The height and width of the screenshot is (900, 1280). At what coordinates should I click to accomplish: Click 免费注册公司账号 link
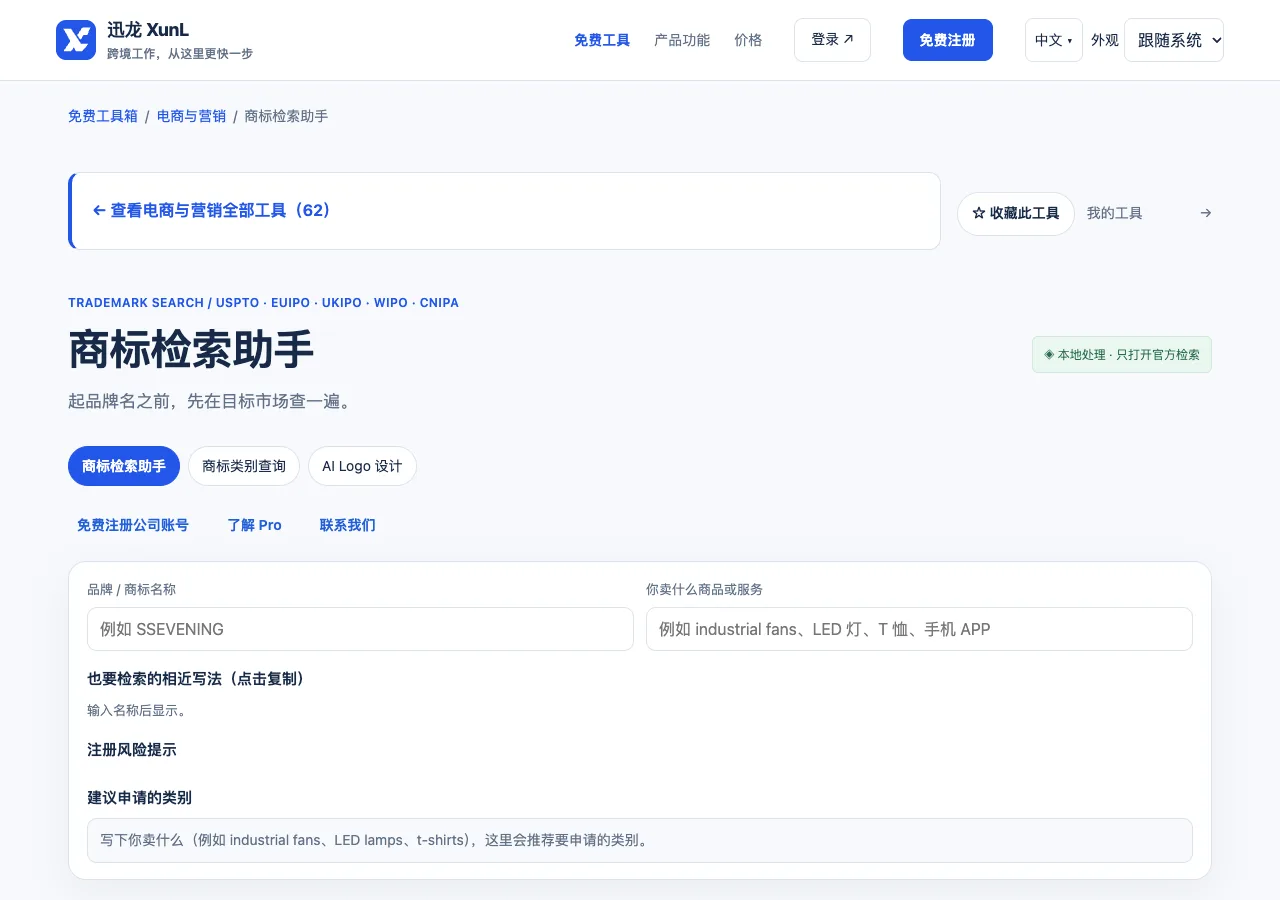tap(133, 525)
